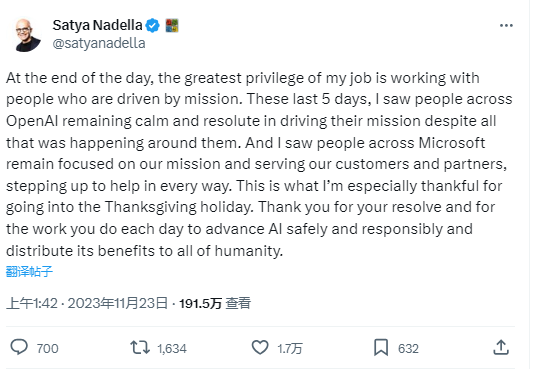Click the repost arrows icon
Image resolution: width=540 pixels, height=369 pixels.
pos(140,347)
